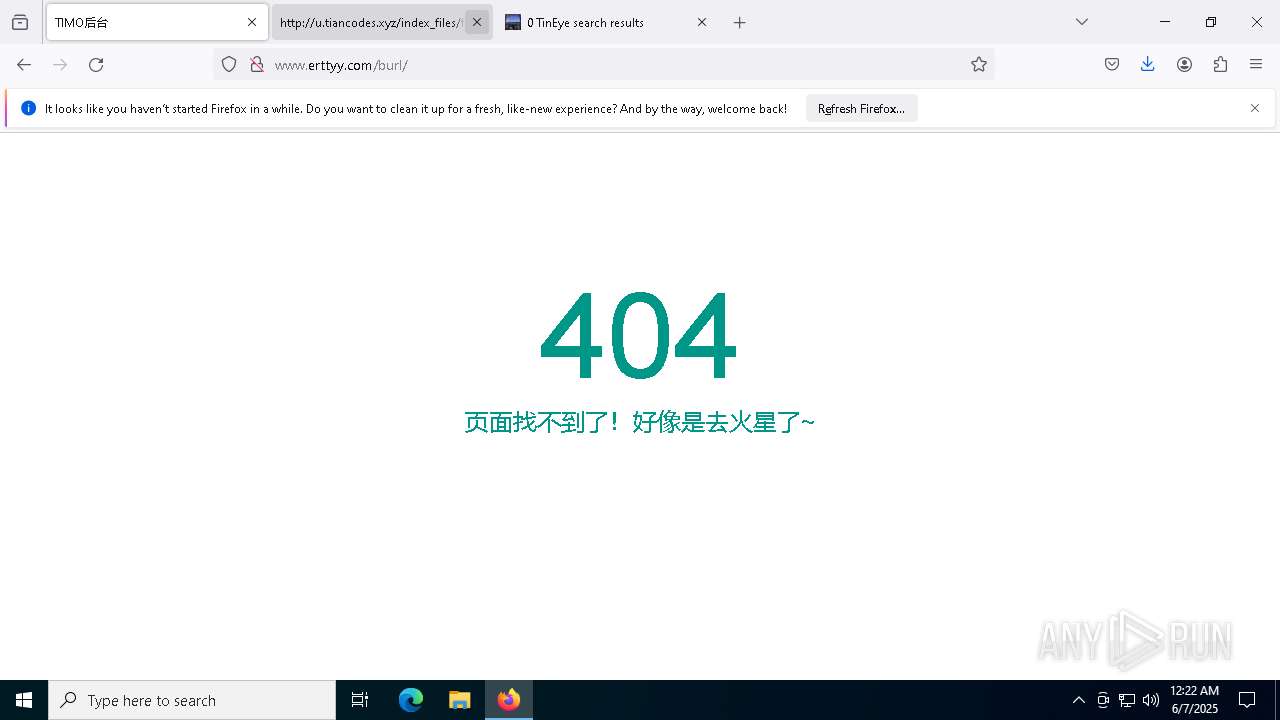Launch Microsoft Edge from taskbar
1280x720 pixels.
pyautogui.click(x=411, y=700)
